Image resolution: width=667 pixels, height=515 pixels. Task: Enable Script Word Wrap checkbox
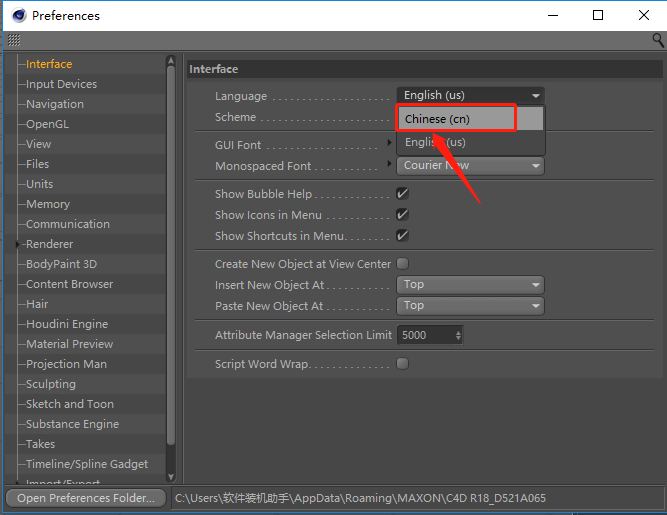pos(402,364)
